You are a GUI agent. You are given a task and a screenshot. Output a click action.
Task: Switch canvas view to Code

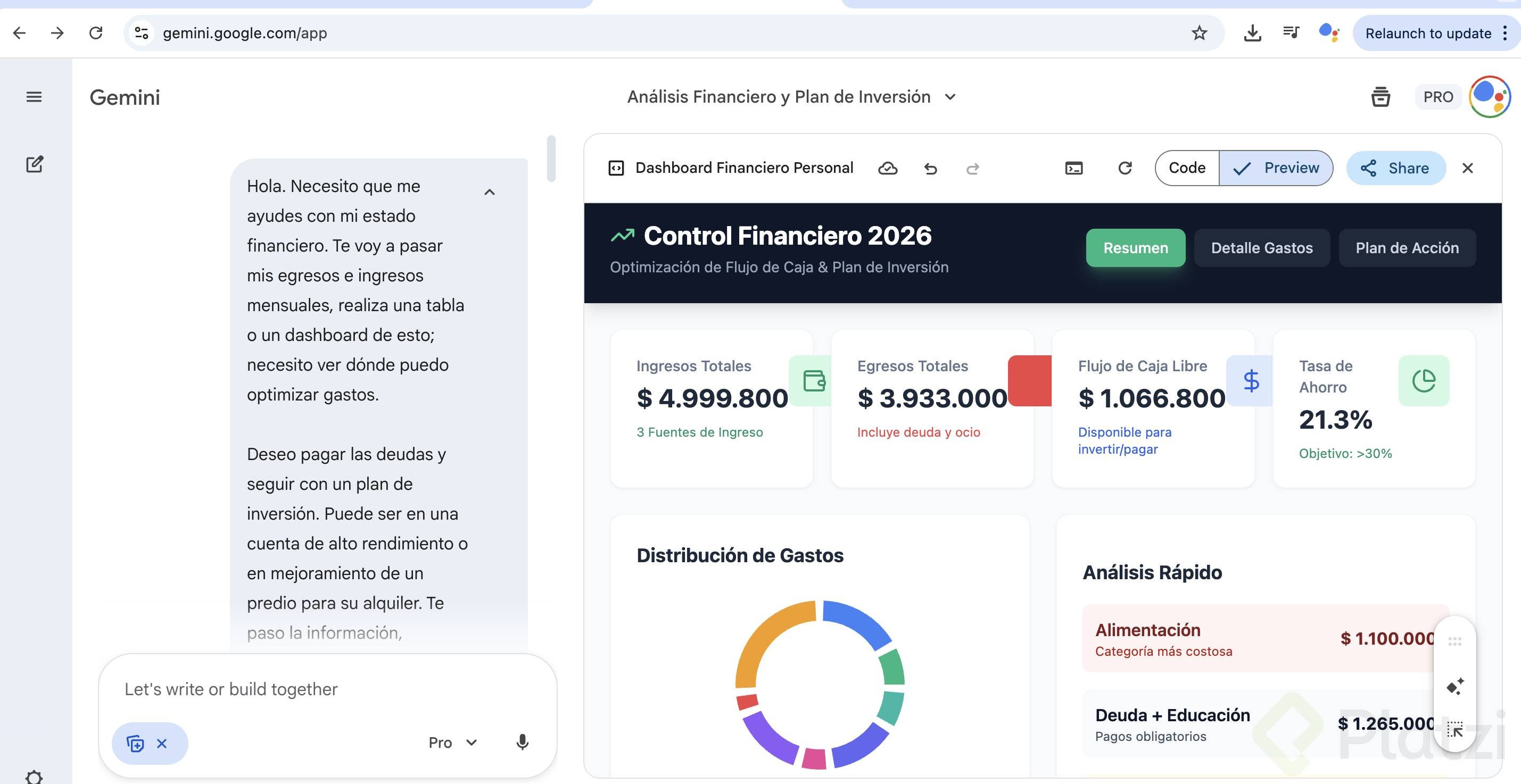pyautogui.click(x=1187, y=168)
